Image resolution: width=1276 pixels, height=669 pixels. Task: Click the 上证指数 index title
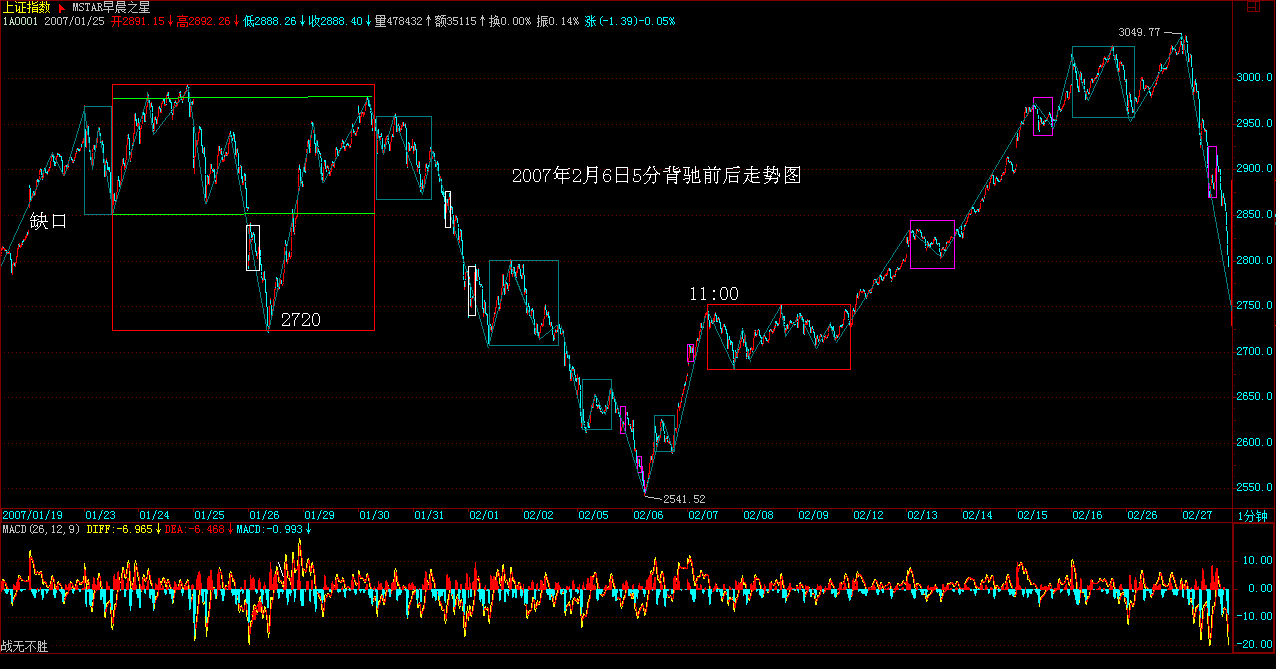pyautogui.click(x=26, y=7)
